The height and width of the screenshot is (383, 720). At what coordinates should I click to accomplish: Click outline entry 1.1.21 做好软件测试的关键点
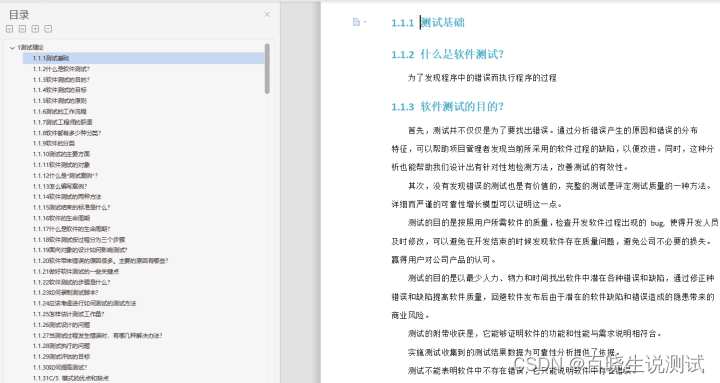tap(76, 271)
